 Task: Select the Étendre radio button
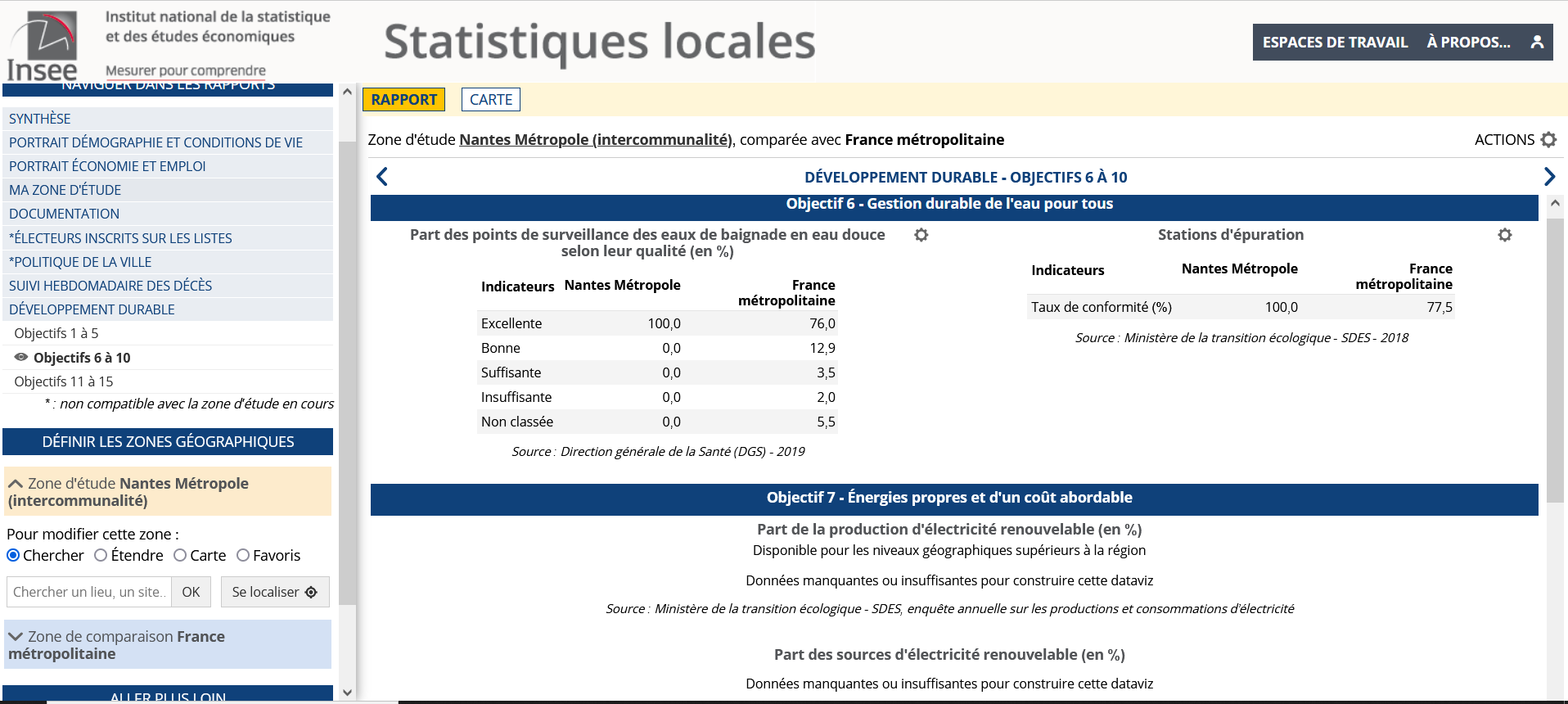point(101,556)
